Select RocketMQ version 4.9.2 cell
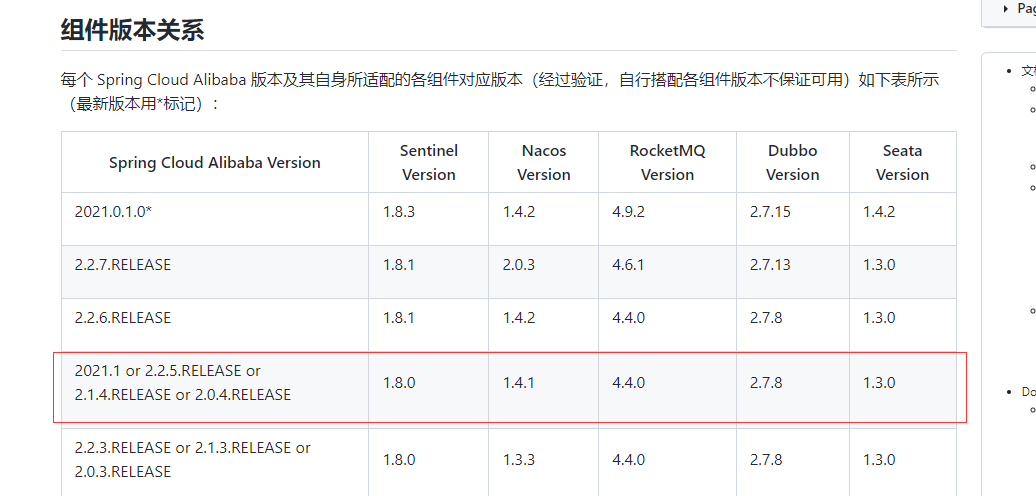The height and width of the screenshot is (496, 1036). click(x=667, y=219)
